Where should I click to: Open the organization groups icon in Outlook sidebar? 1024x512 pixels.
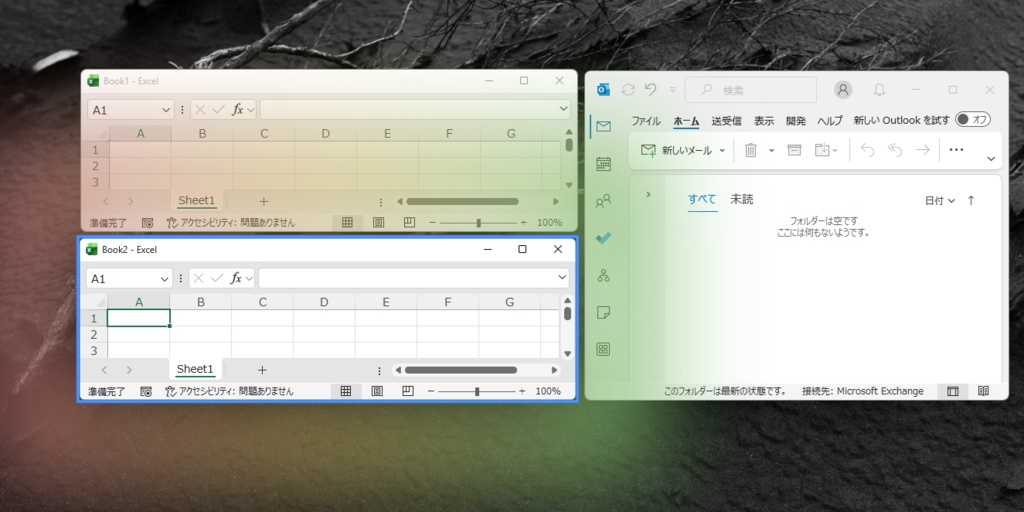pyautogui.click(x=603, y=276)
